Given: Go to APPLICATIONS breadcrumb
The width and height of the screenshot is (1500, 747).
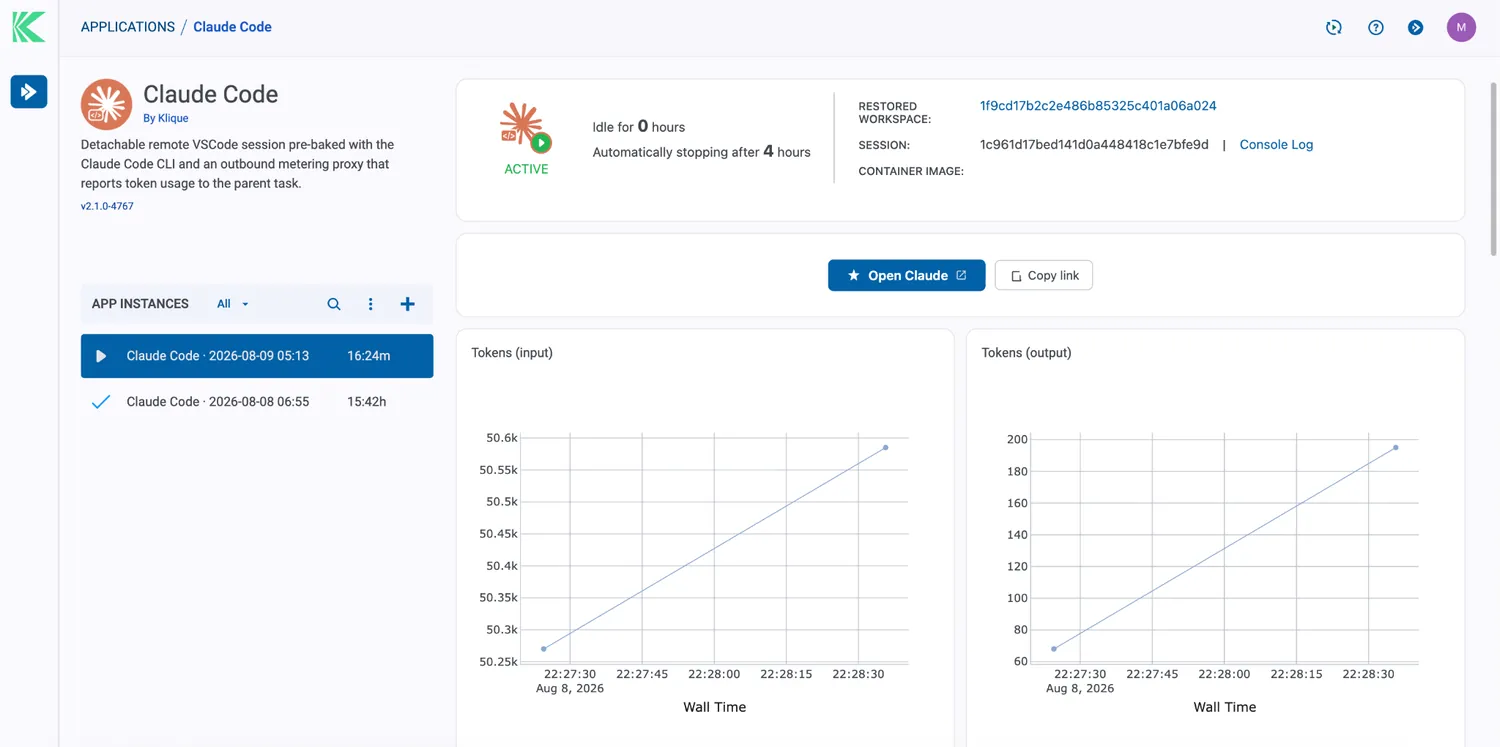Looking at the screenshot, I should 128,27.
